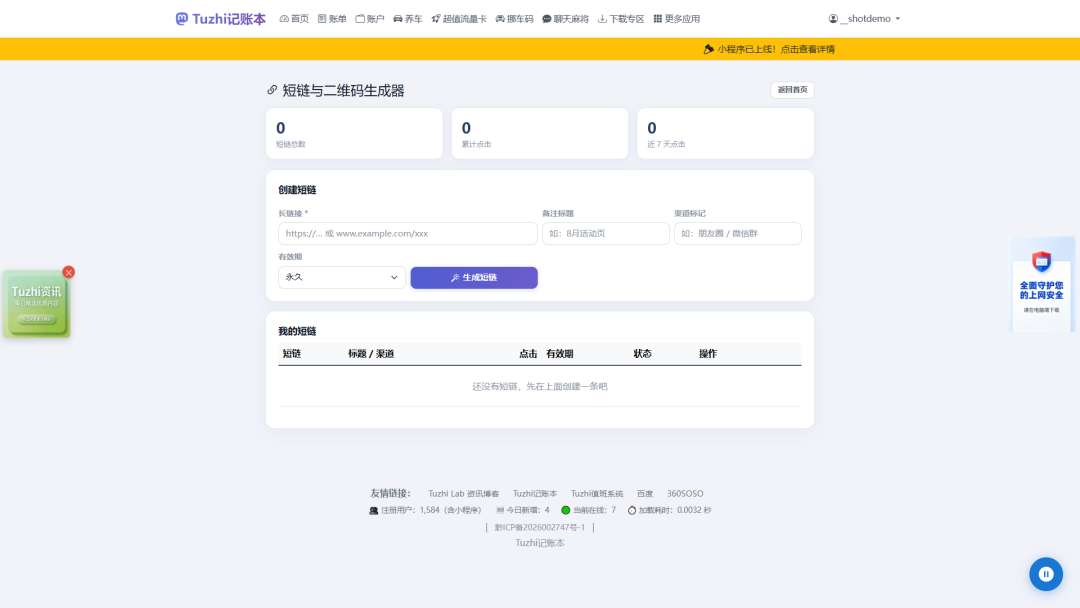Click the 小程序已上线 announcement banner

tap(769, 49)
